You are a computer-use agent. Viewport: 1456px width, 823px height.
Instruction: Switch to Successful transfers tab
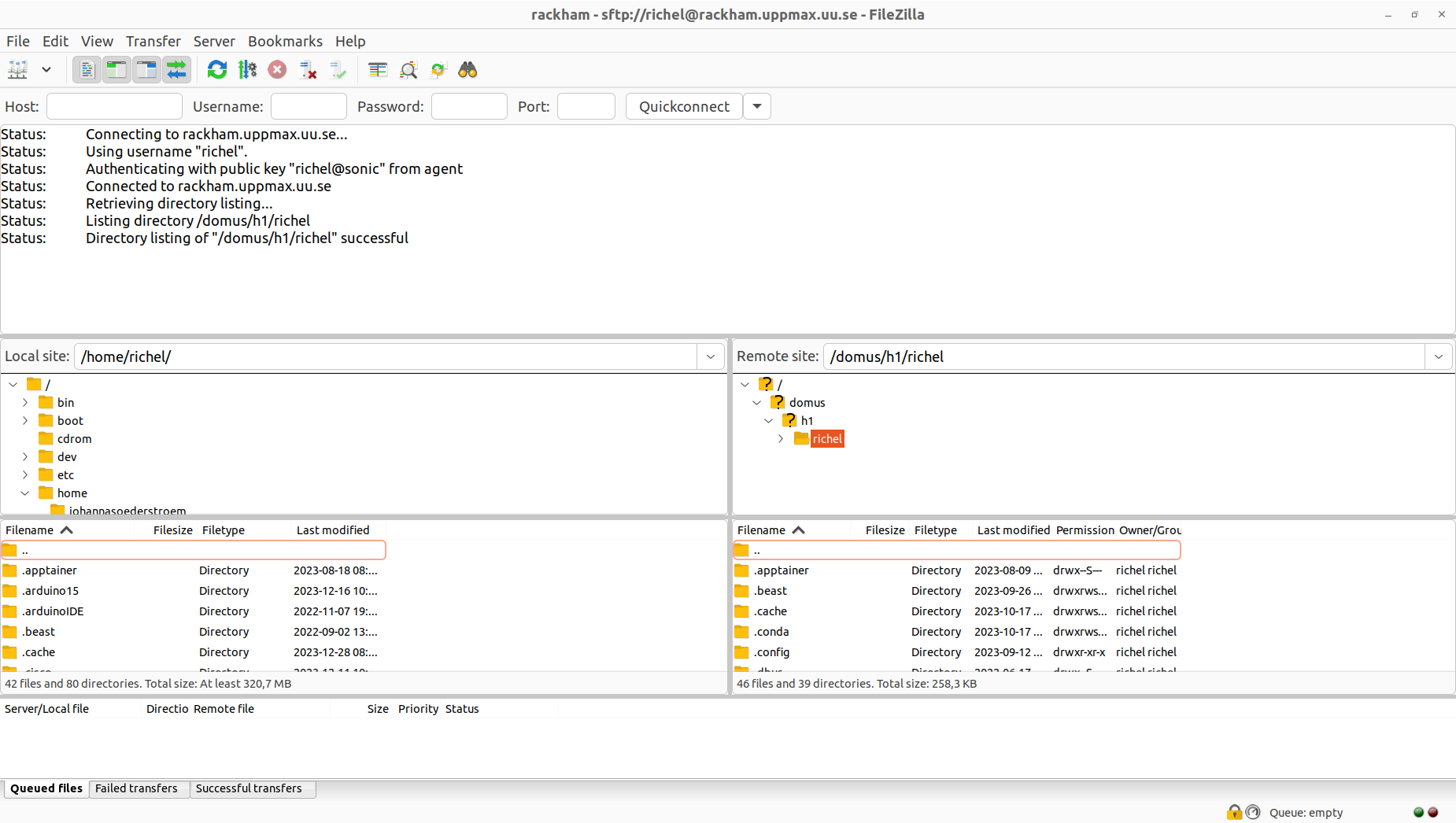pos(249,788)
